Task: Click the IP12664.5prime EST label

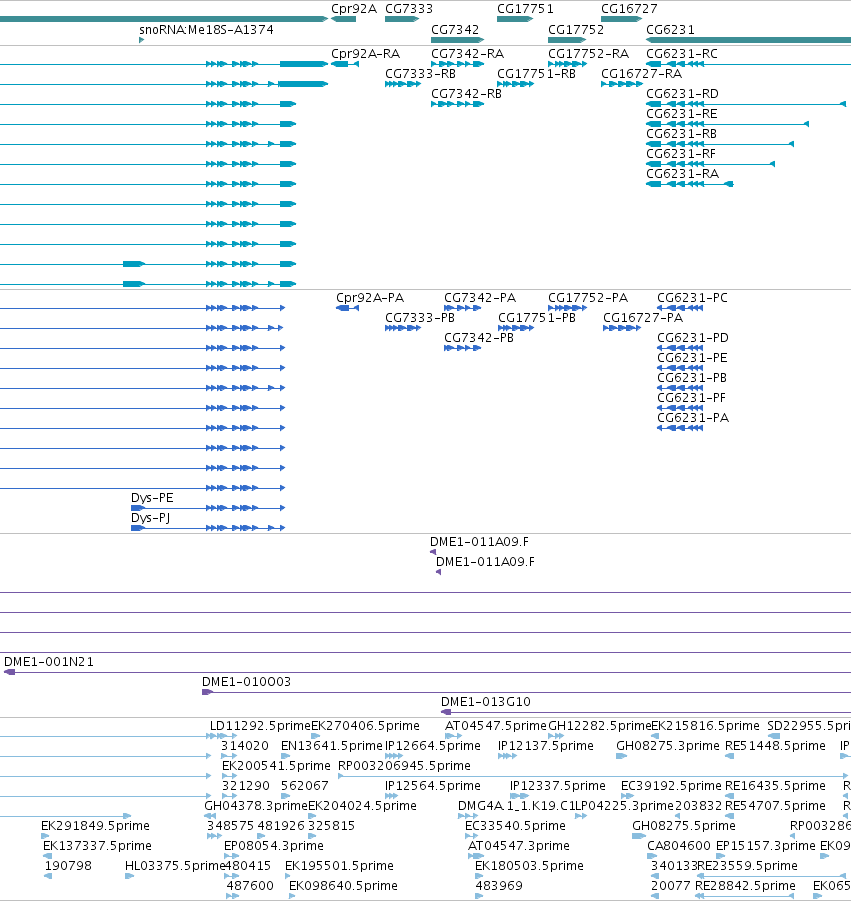Action: coord(433,746)
